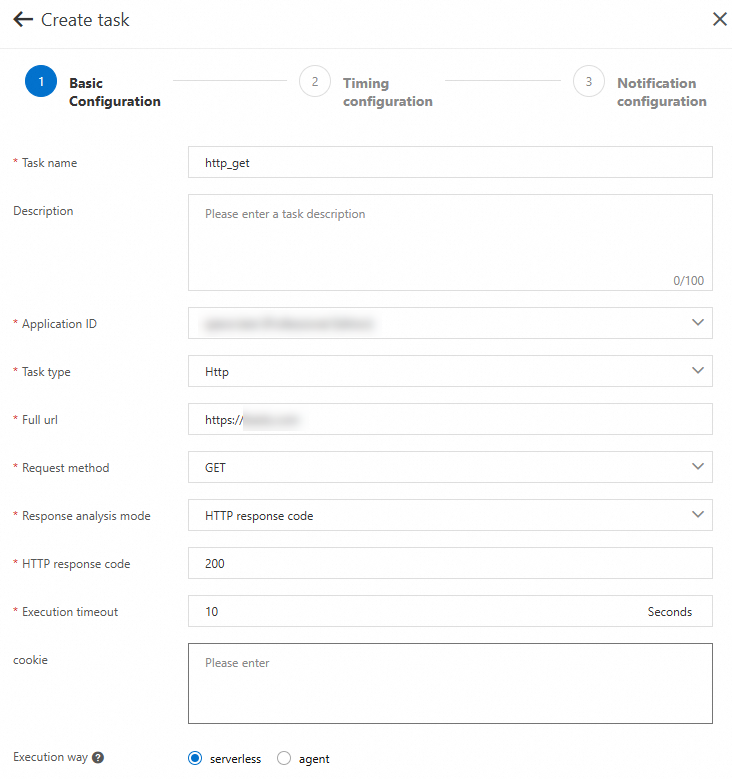
Task: Close the Create task panel
Action: tap(720, 19)
